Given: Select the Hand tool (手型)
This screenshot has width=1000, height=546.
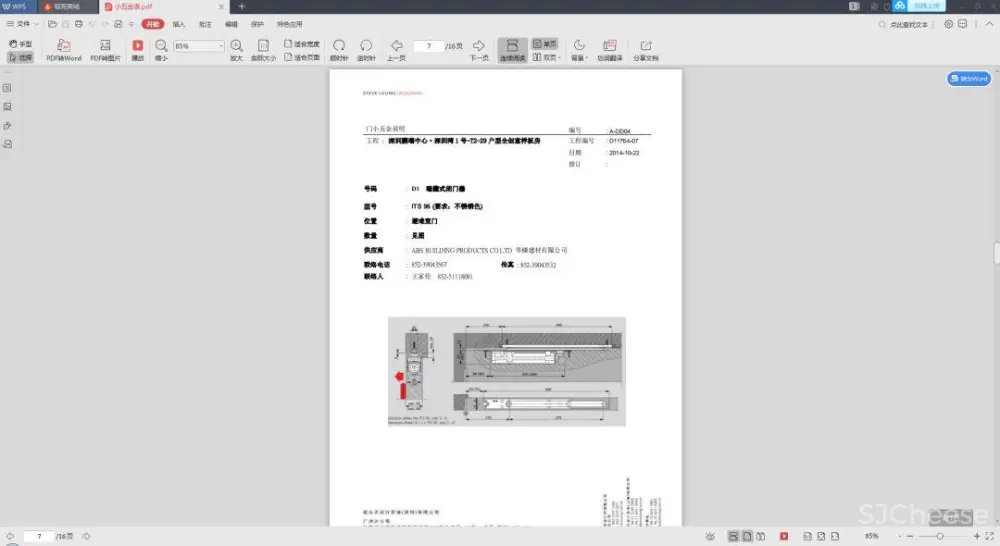Looking at the screenshot, I should (x=20, y=44).
